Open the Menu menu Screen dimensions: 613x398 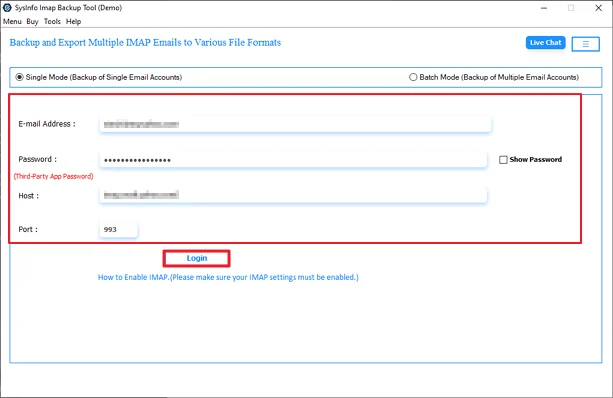[12, 22]
